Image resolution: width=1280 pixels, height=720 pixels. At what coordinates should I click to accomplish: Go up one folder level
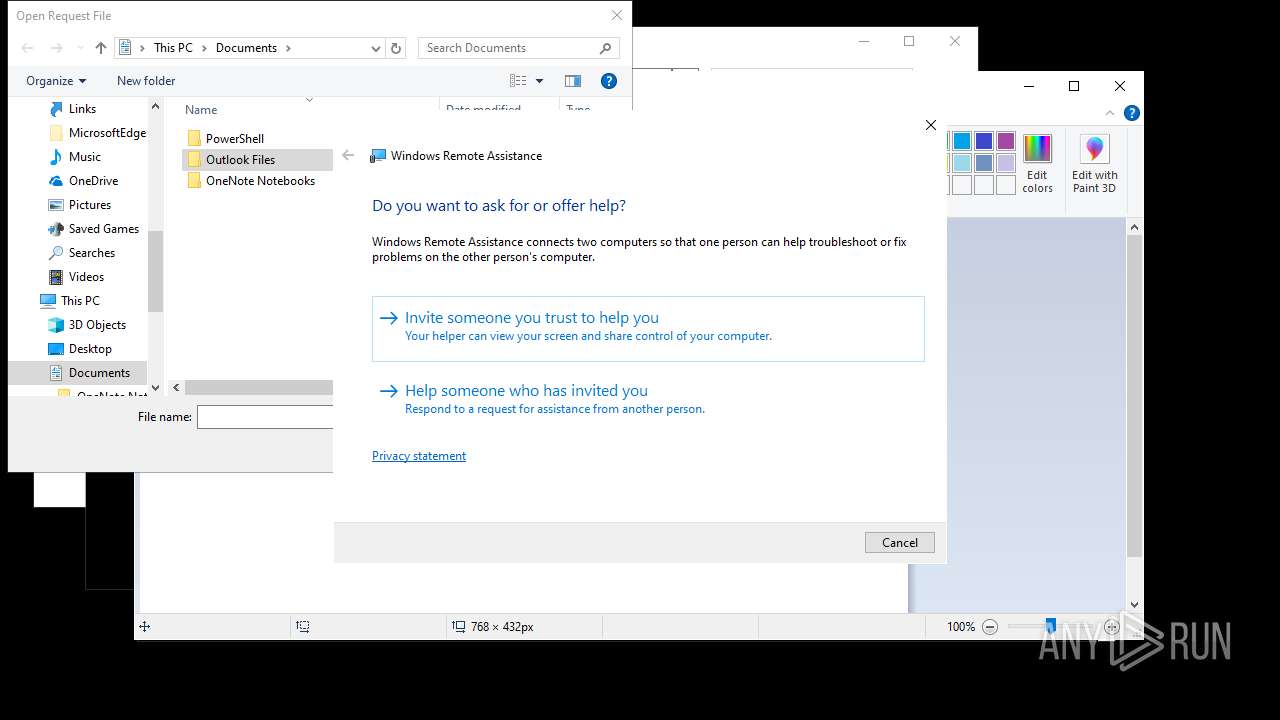tap(100, 48)
